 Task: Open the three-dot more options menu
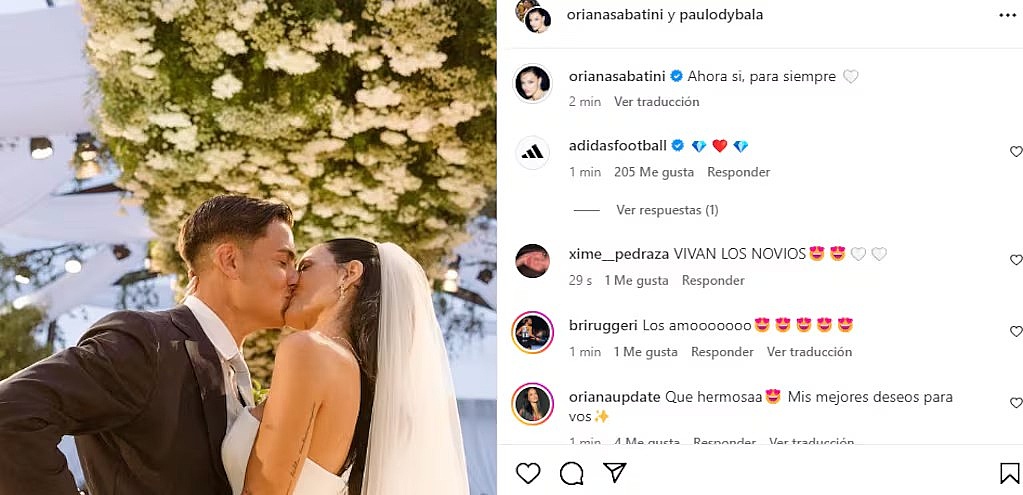tap(1007, 15)
